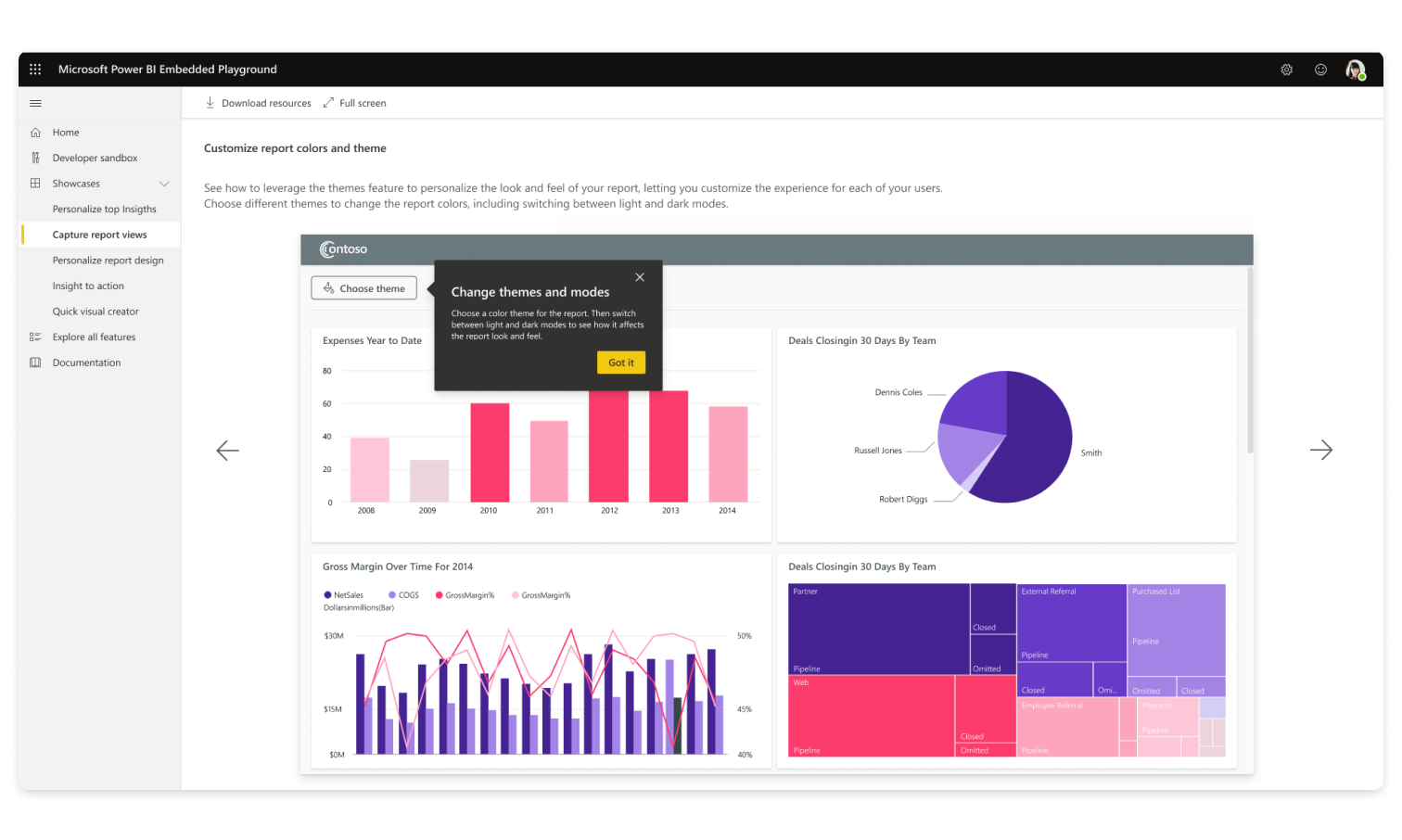Open Home in sidebar

click(x=66, y=133)
